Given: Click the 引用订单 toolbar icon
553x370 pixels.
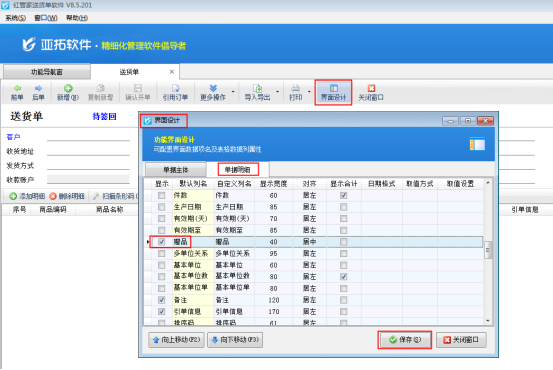Looking at the screenshot, I should pos(175,88).
